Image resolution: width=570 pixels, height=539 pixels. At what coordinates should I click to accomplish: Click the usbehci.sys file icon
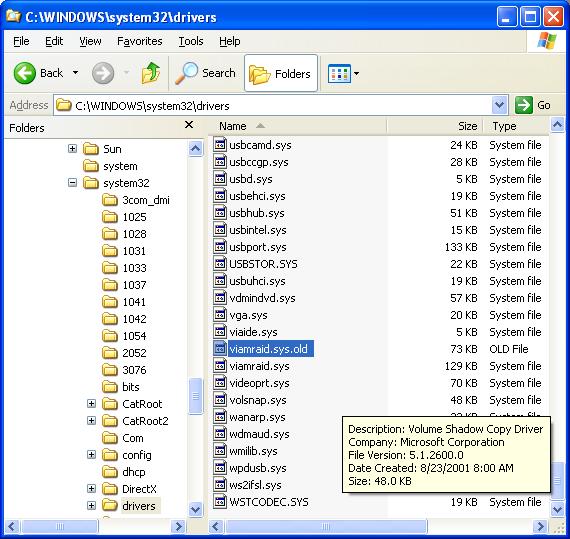(220, 196)
